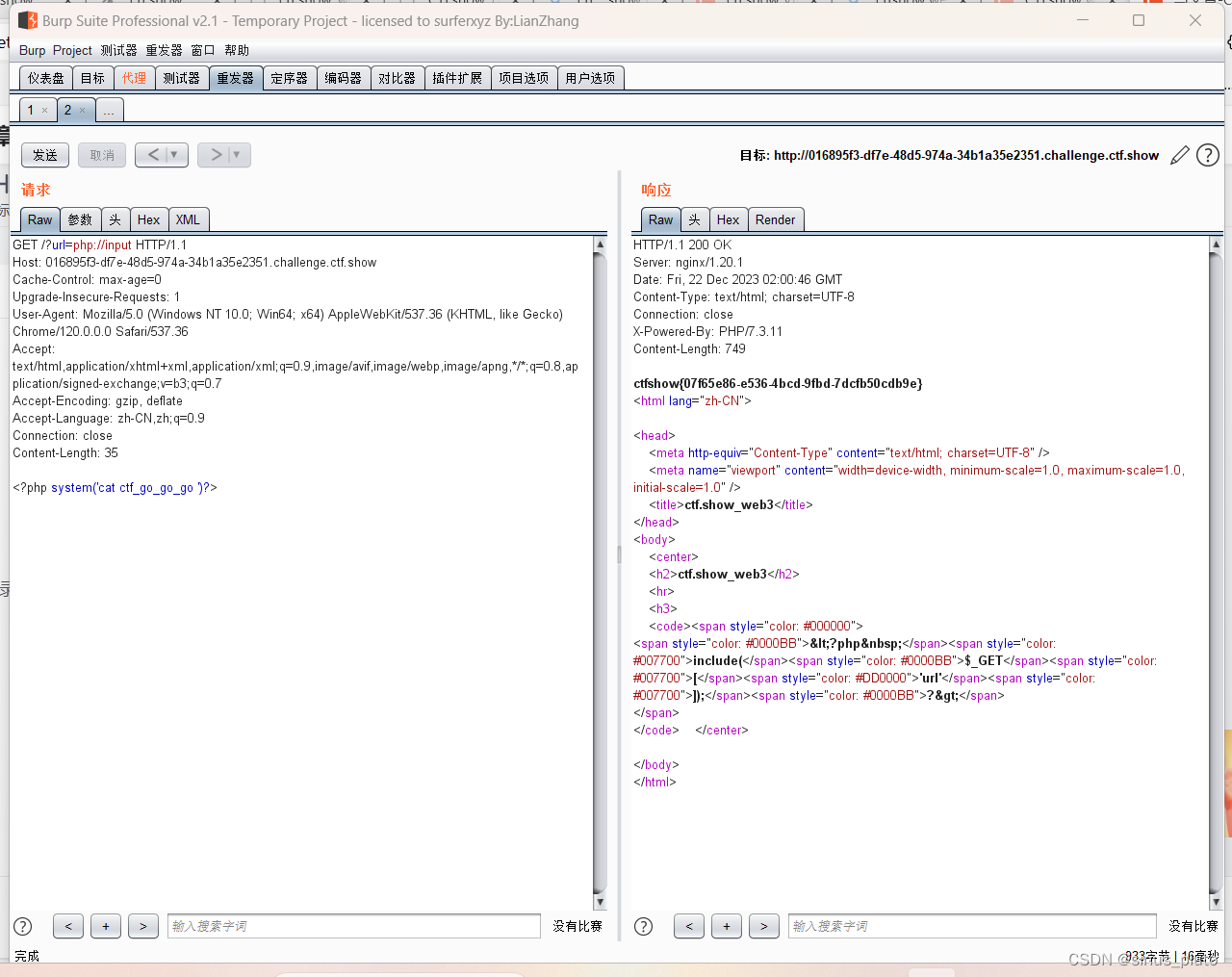Click the request search help icon
The height and width of the screenshot is (977, 1232).
point(23,926)
